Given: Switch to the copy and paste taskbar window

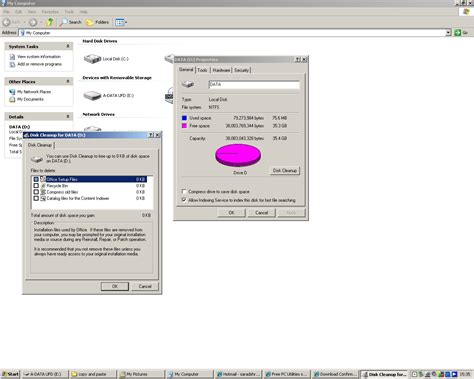Looking at the screenshot, I should (93, 374).
